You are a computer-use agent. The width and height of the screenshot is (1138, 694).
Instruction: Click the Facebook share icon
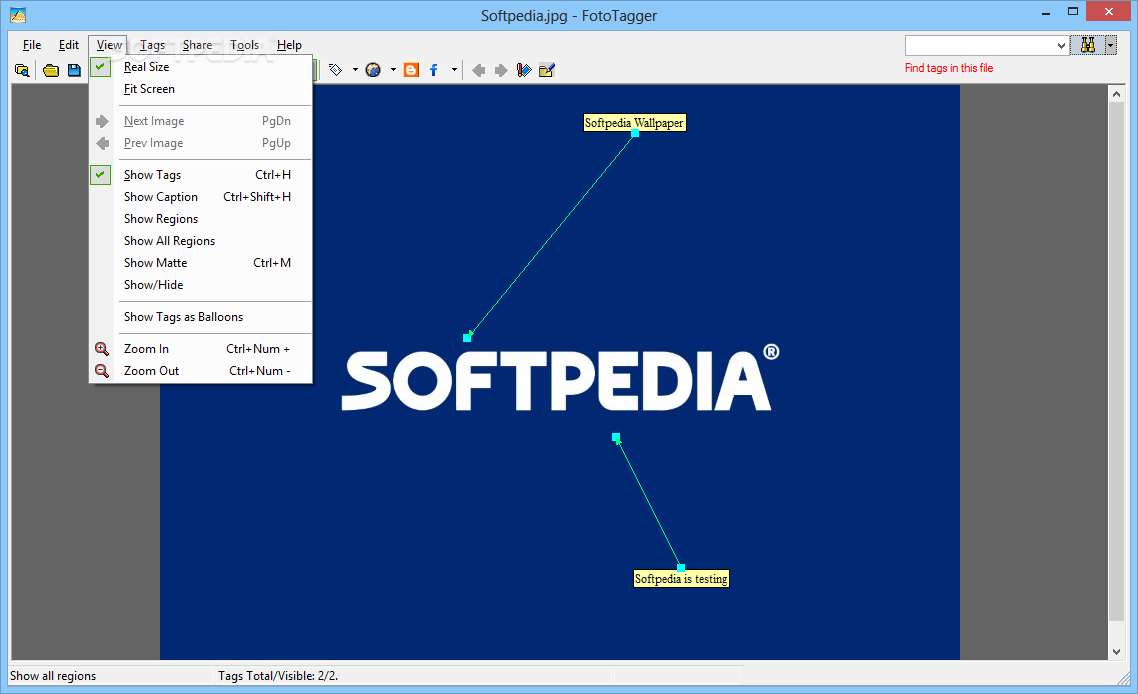(433, 70)
